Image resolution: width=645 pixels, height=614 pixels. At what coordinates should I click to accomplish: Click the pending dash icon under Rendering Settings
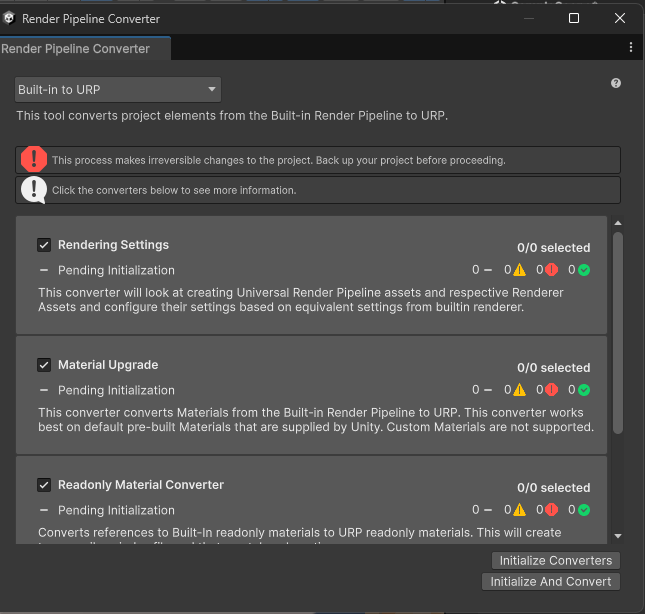pos(44,270)
